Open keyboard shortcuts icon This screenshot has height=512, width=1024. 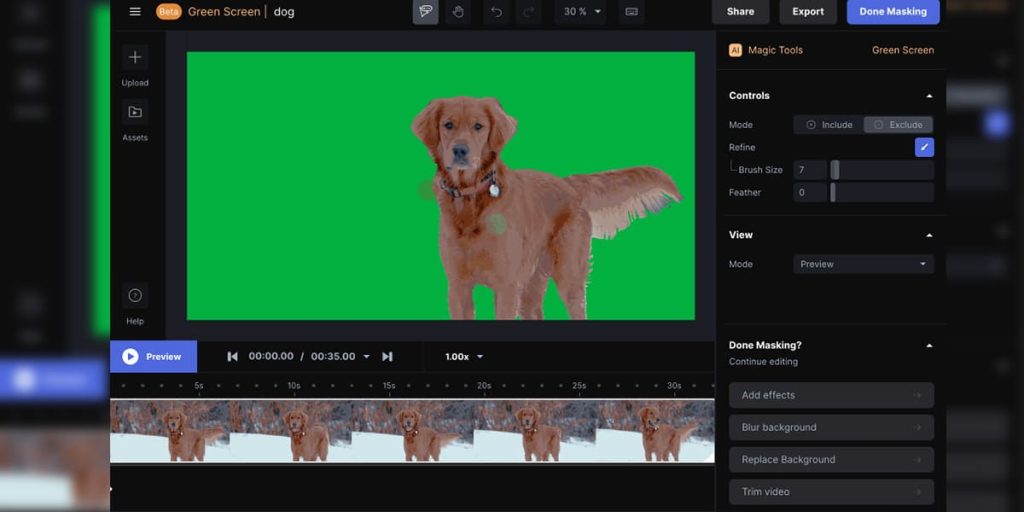631,12
